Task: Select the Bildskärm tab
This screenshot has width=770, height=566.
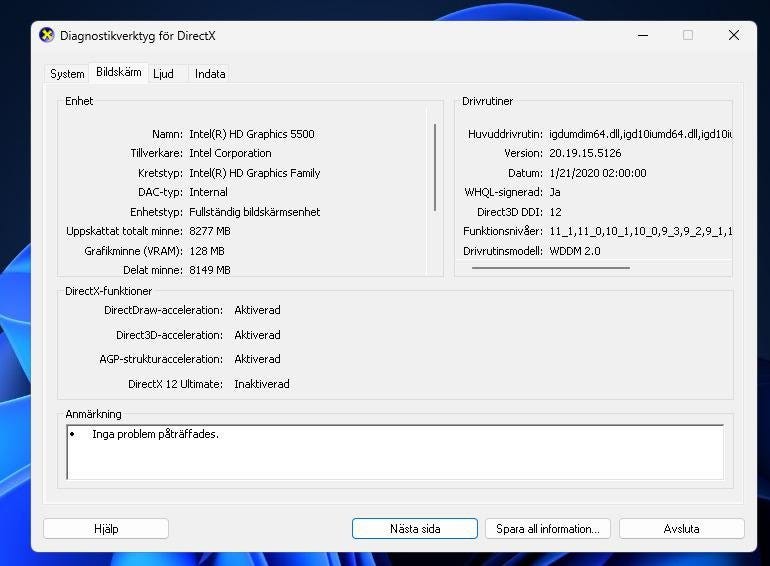Action: tap(118, 73)
